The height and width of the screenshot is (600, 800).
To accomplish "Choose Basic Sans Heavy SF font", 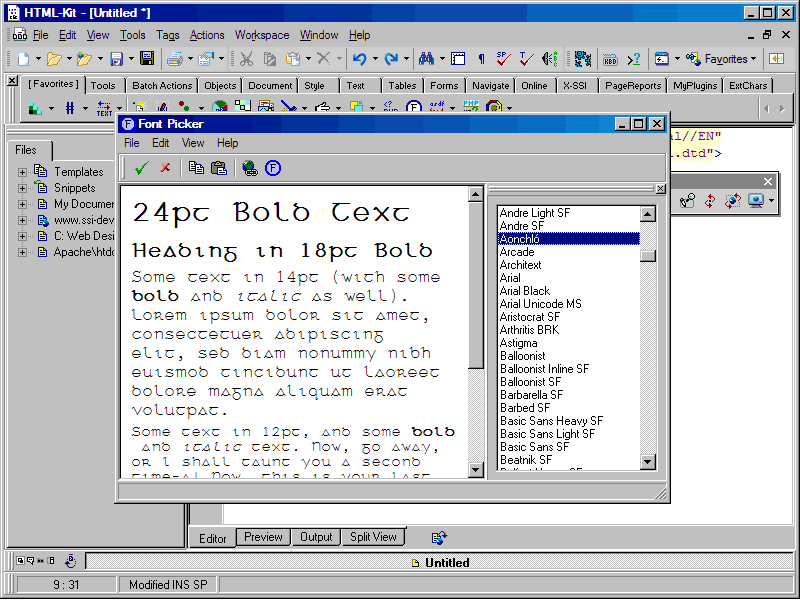I will pos(568,421).
